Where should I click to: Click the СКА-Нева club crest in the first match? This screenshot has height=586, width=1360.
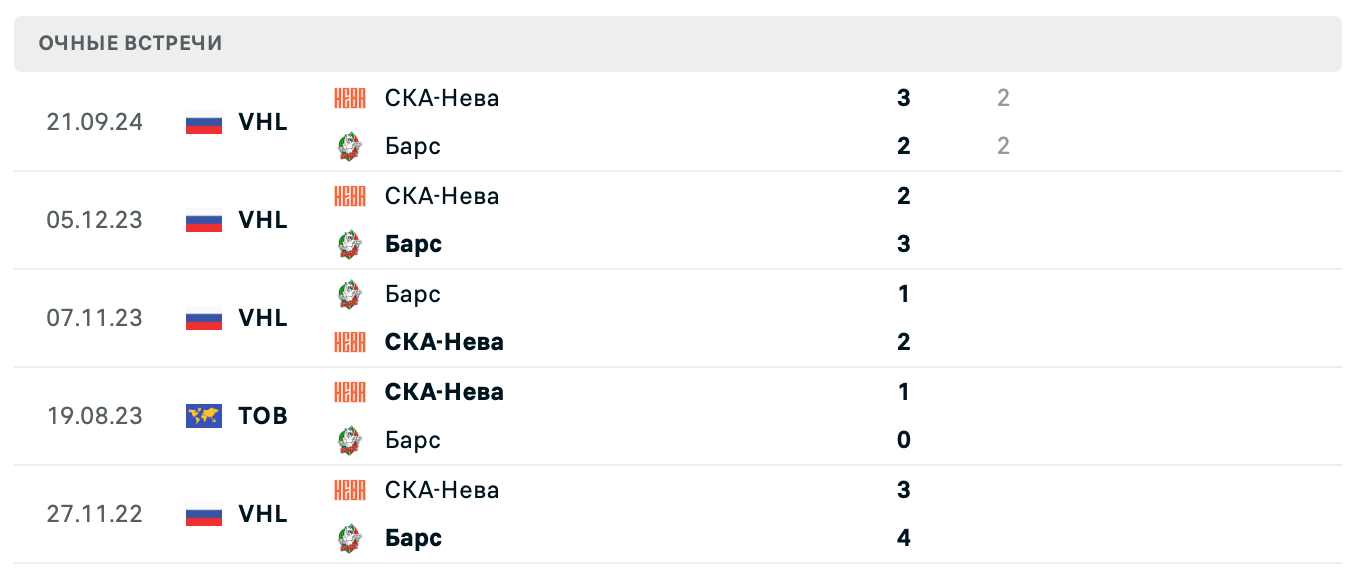[350, 97]
